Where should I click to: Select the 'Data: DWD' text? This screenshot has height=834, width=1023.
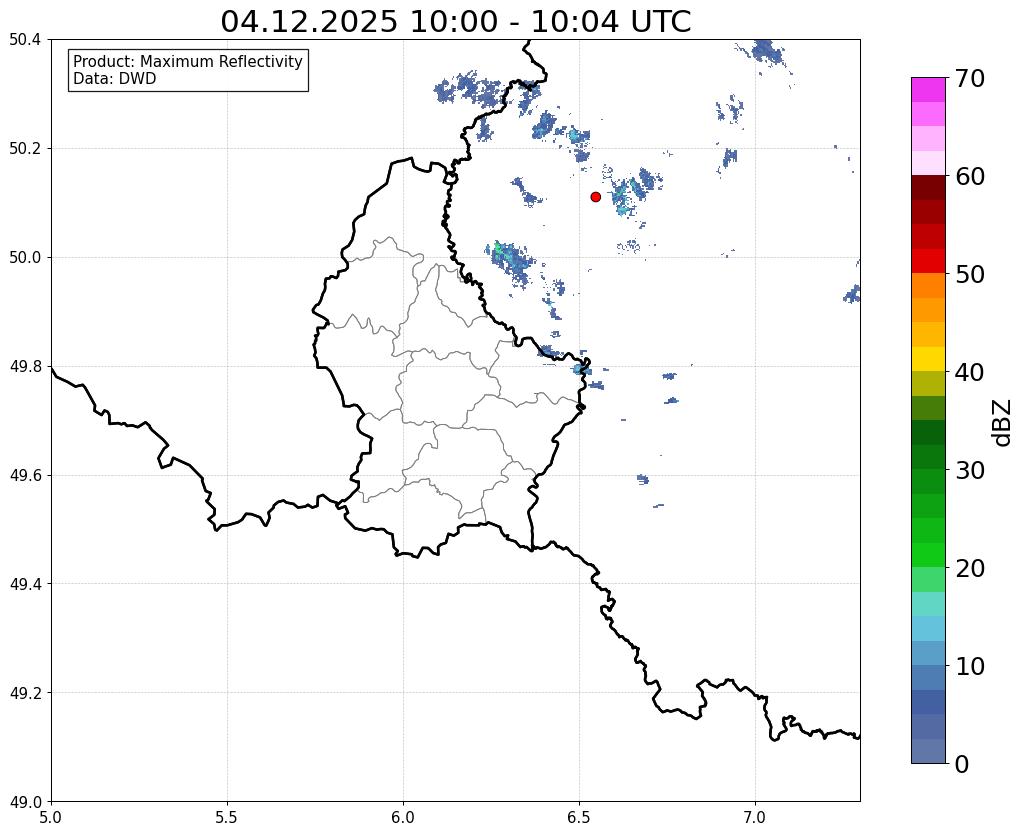[x=115, y=79]
